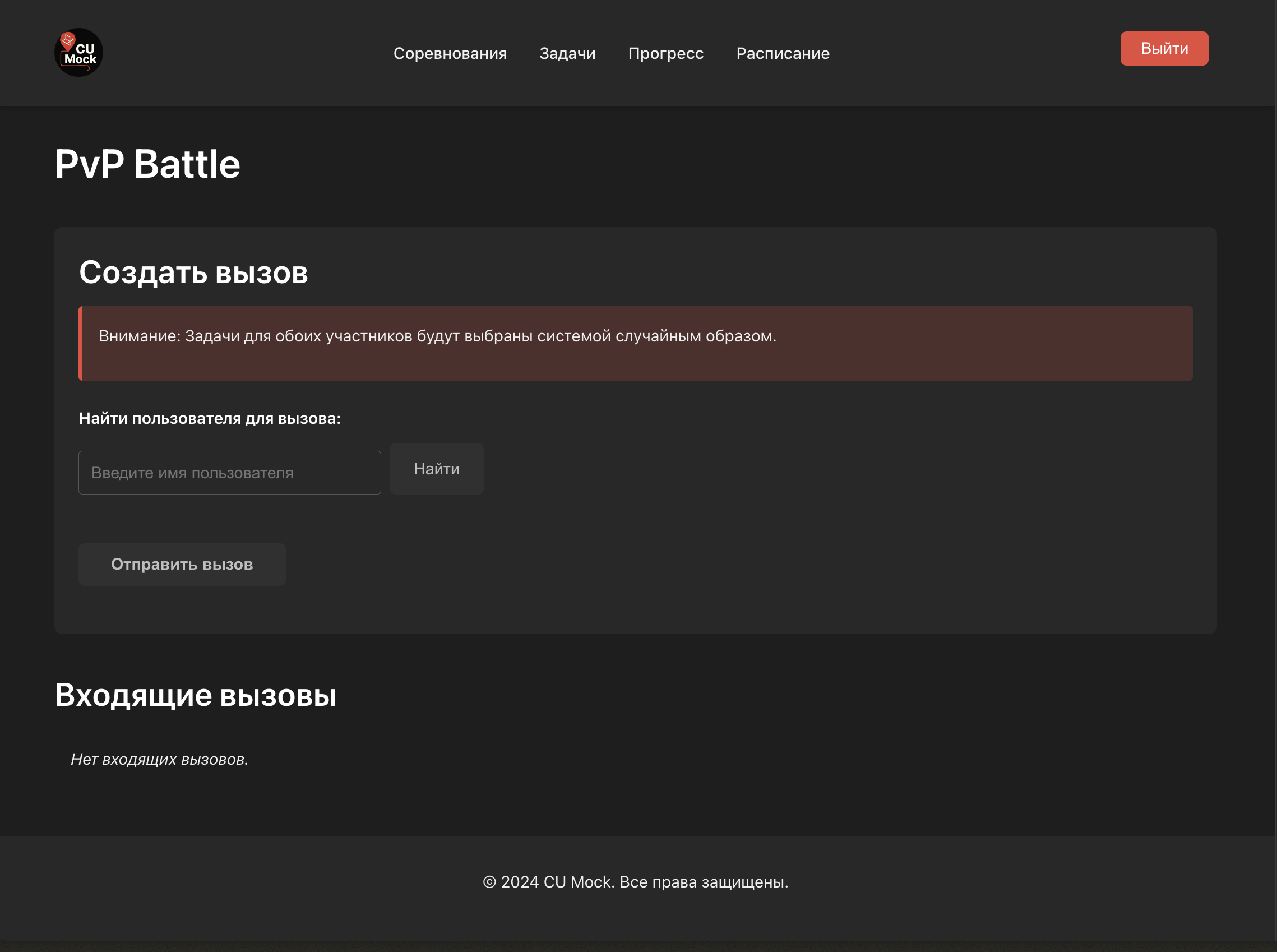Image resolution: width=1277 pixels, height=952 pixels.
Task: Open the Прогресс section
Action: pos(665,53)
